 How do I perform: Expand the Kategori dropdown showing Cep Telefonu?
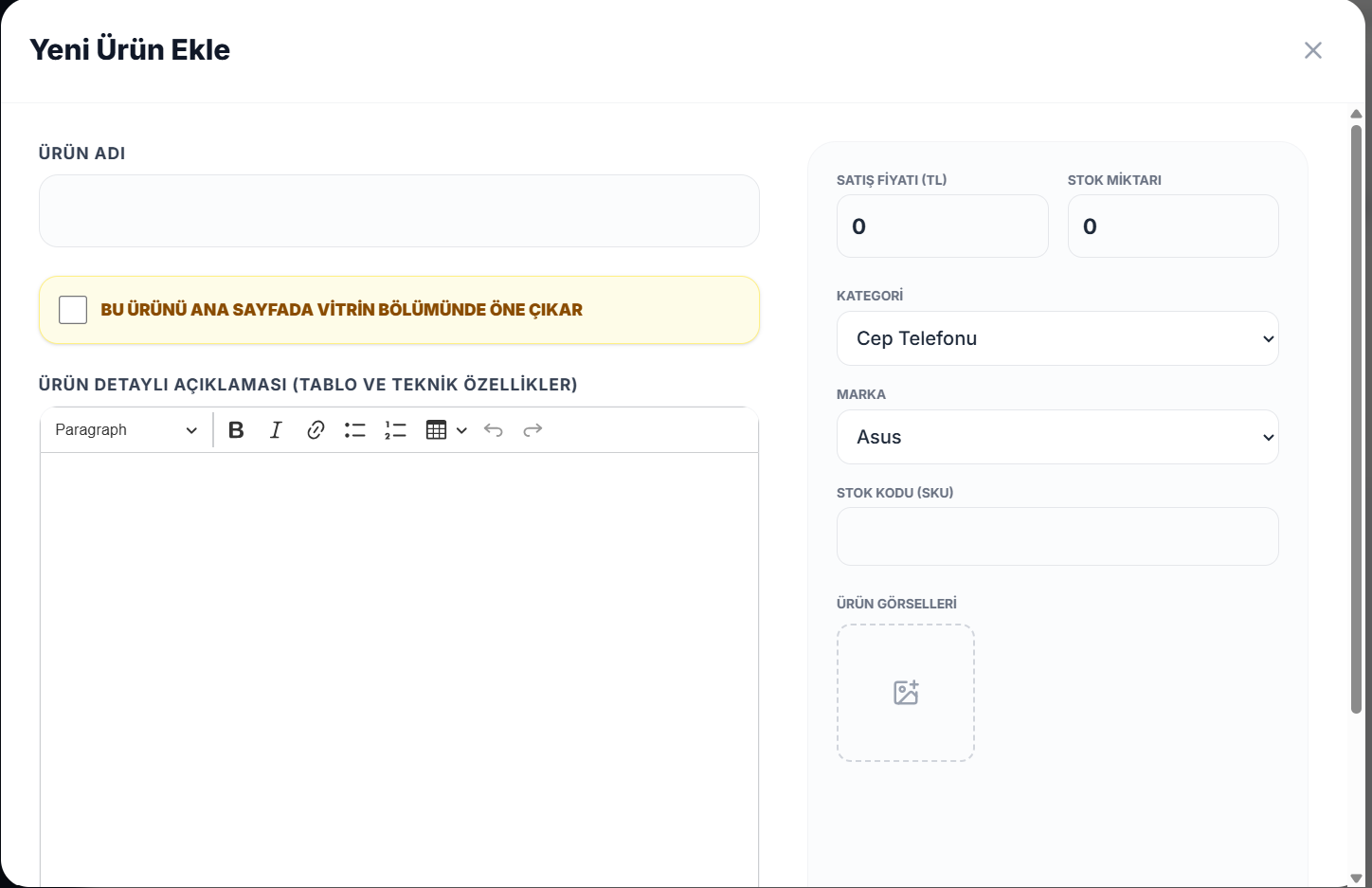point(1057,338)
